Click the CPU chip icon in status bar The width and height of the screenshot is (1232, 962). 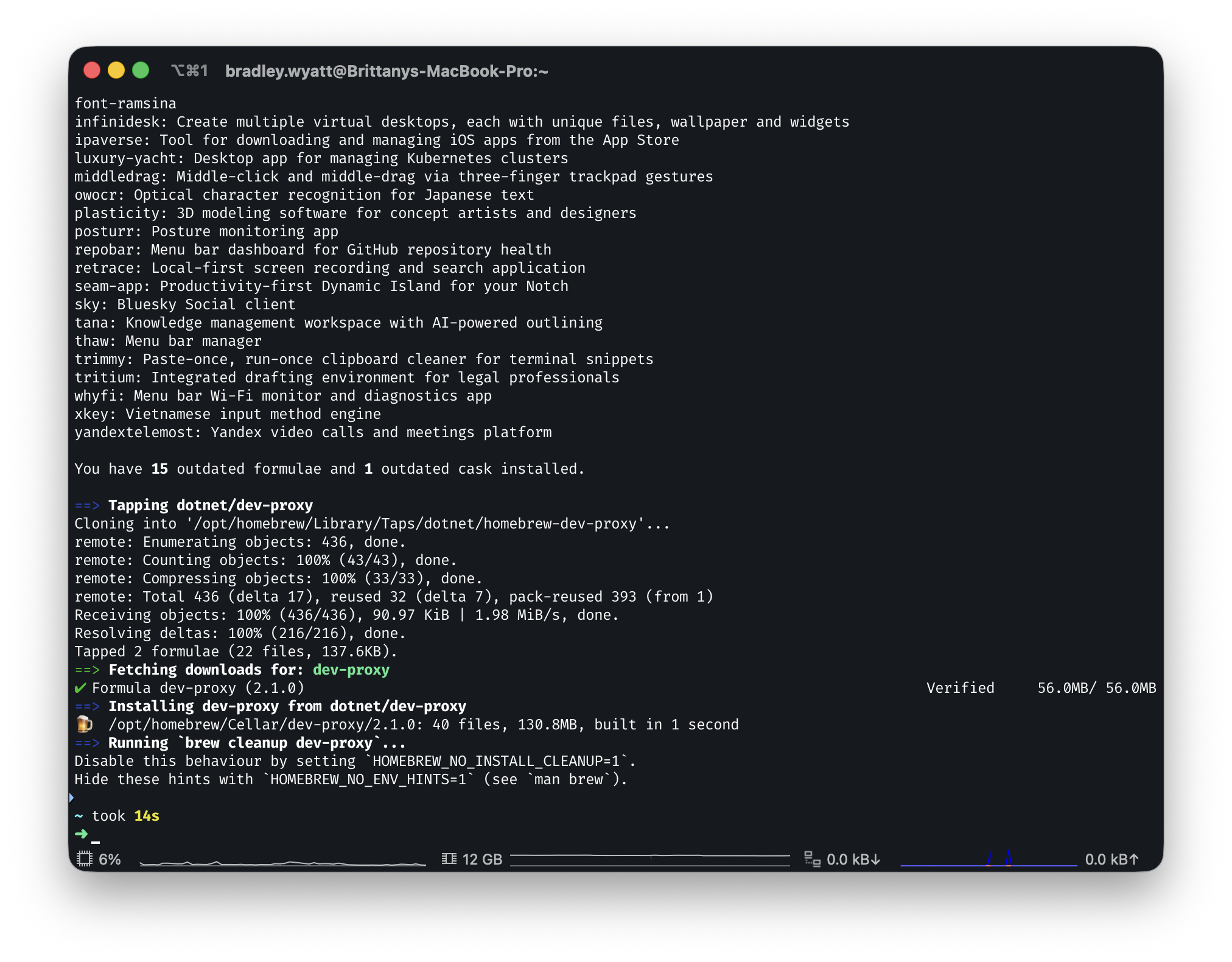pyautogui.click(x=84, y=859)
